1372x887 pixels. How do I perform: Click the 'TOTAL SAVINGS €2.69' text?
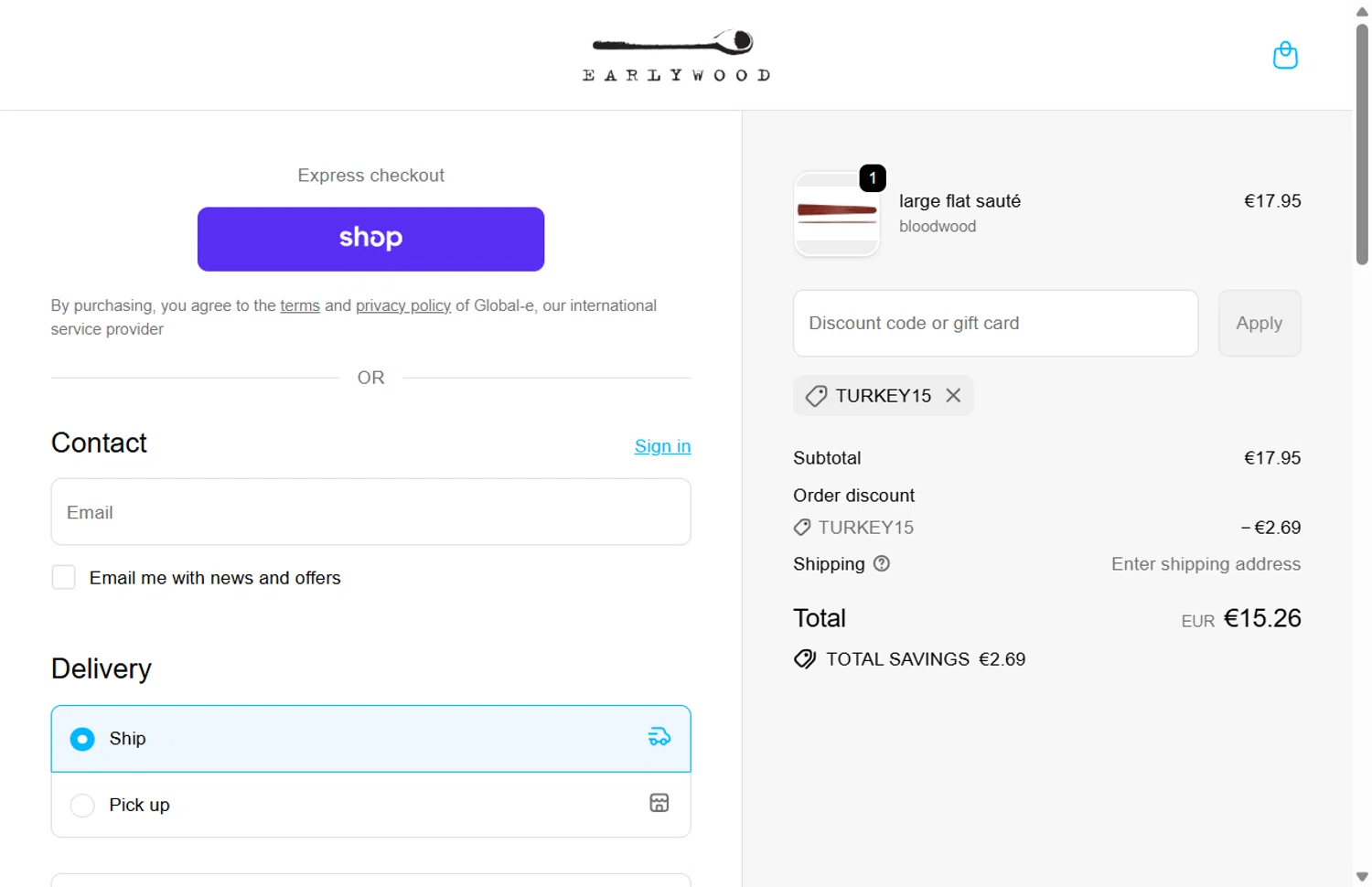pos(926,659)
